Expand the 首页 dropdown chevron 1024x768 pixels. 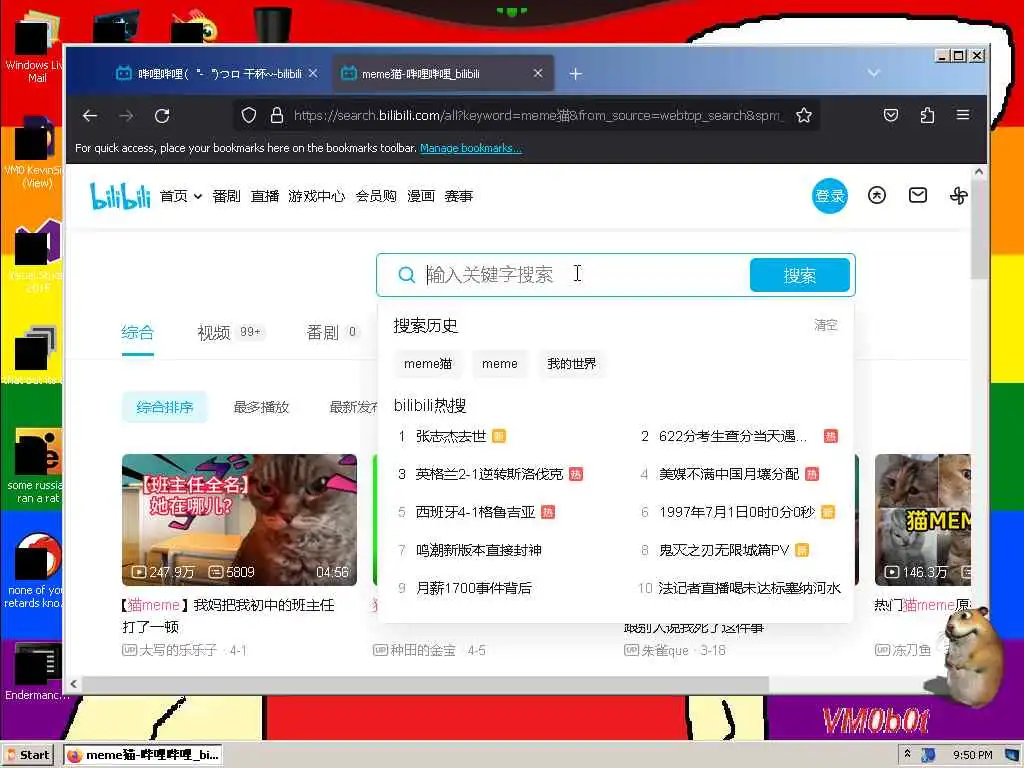pyautogui.click(x=197, y=196)
